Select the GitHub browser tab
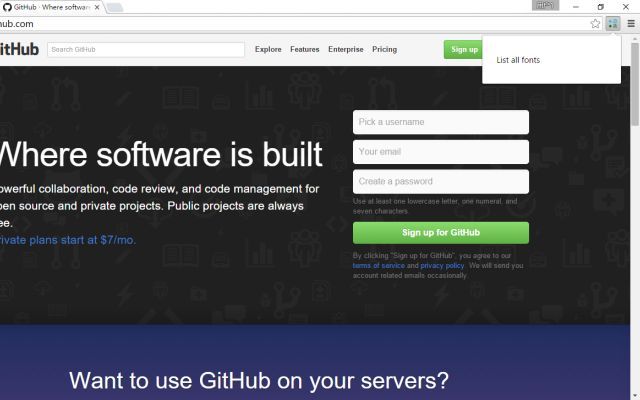640x400 pixels. pyautogui.click(x=52, y=7)
